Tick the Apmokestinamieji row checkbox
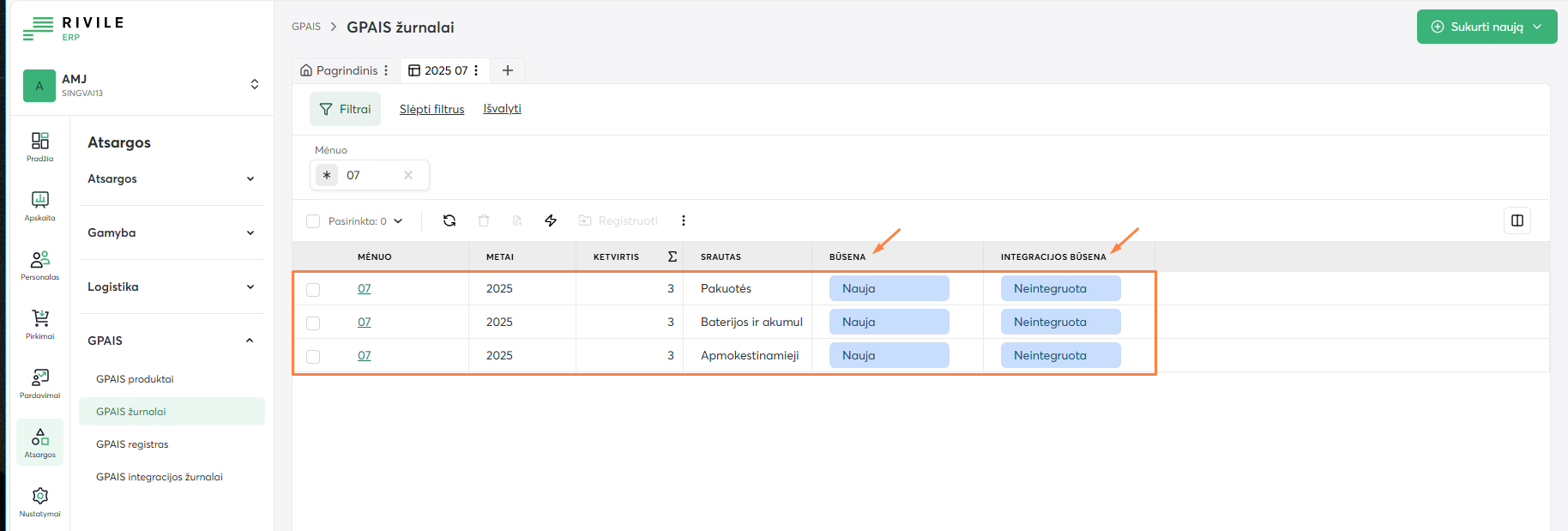This screenshot has width=1568, height=531. point(313,357)
